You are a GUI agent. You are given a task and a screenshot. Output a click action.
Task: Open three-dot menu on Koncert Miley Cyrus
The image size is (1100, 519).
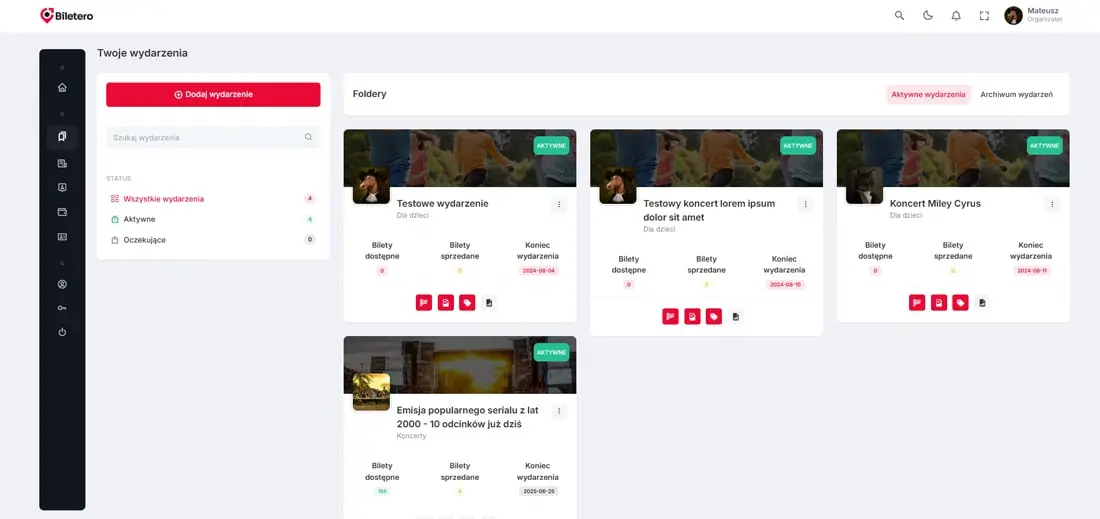click(1052, 204)
